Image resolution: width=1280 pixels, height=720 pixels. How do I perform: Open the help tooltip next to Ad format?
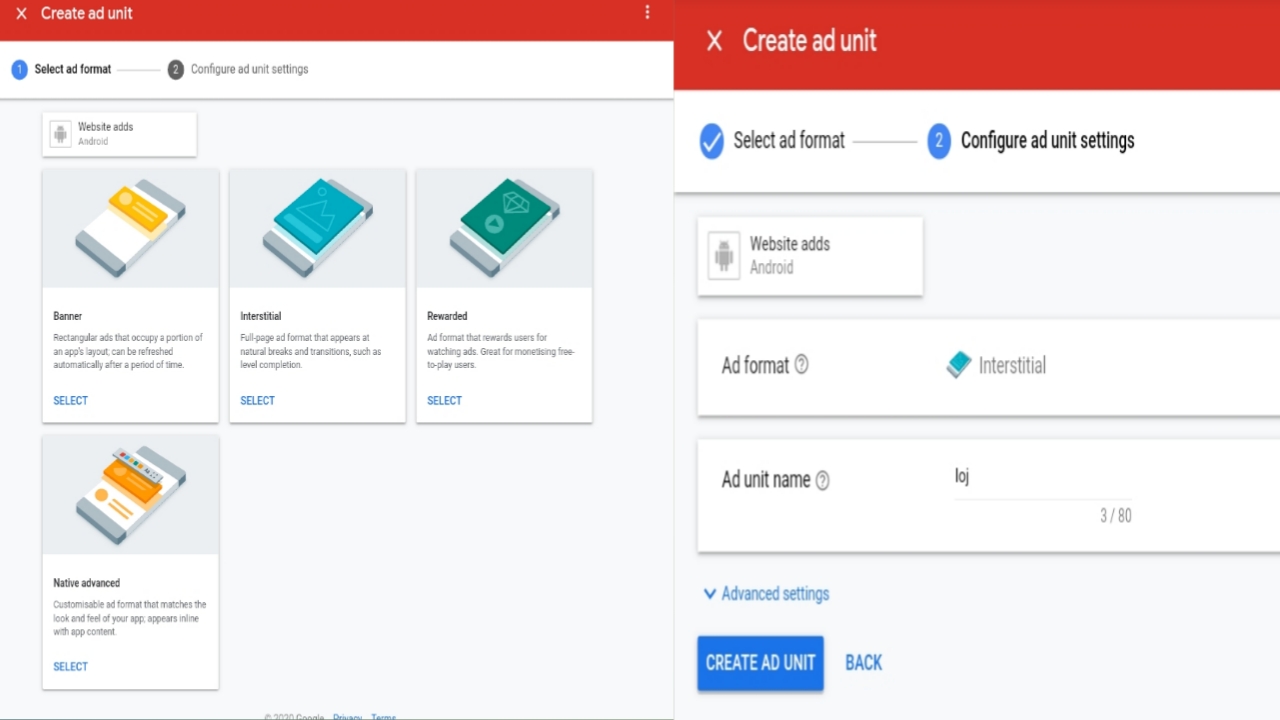tap(801, 366)
